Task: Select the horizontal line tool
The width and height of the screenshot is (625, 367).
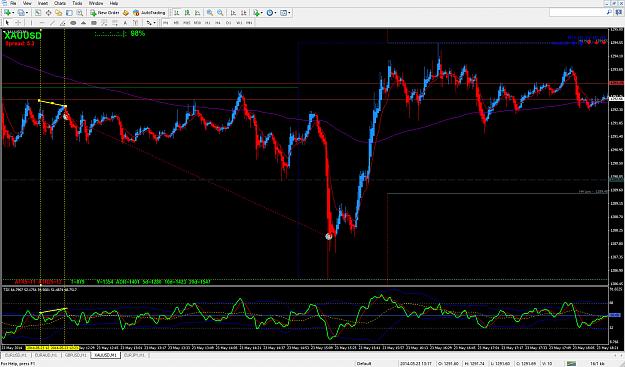Action: [x=42, y=23]
